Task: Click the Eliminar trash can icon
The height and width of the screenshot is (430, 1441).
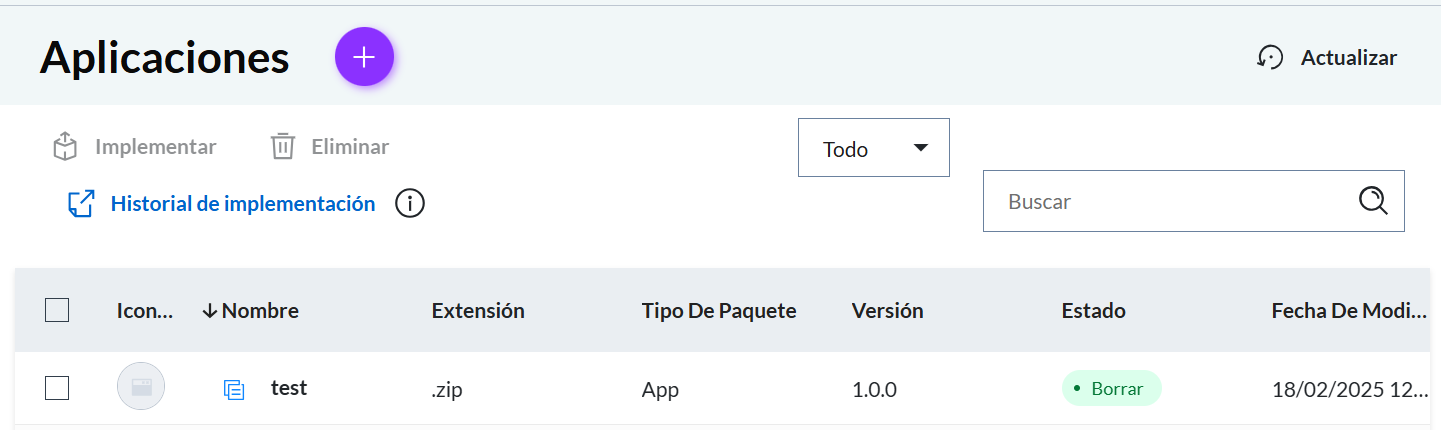Action: [x=283, y=147]
